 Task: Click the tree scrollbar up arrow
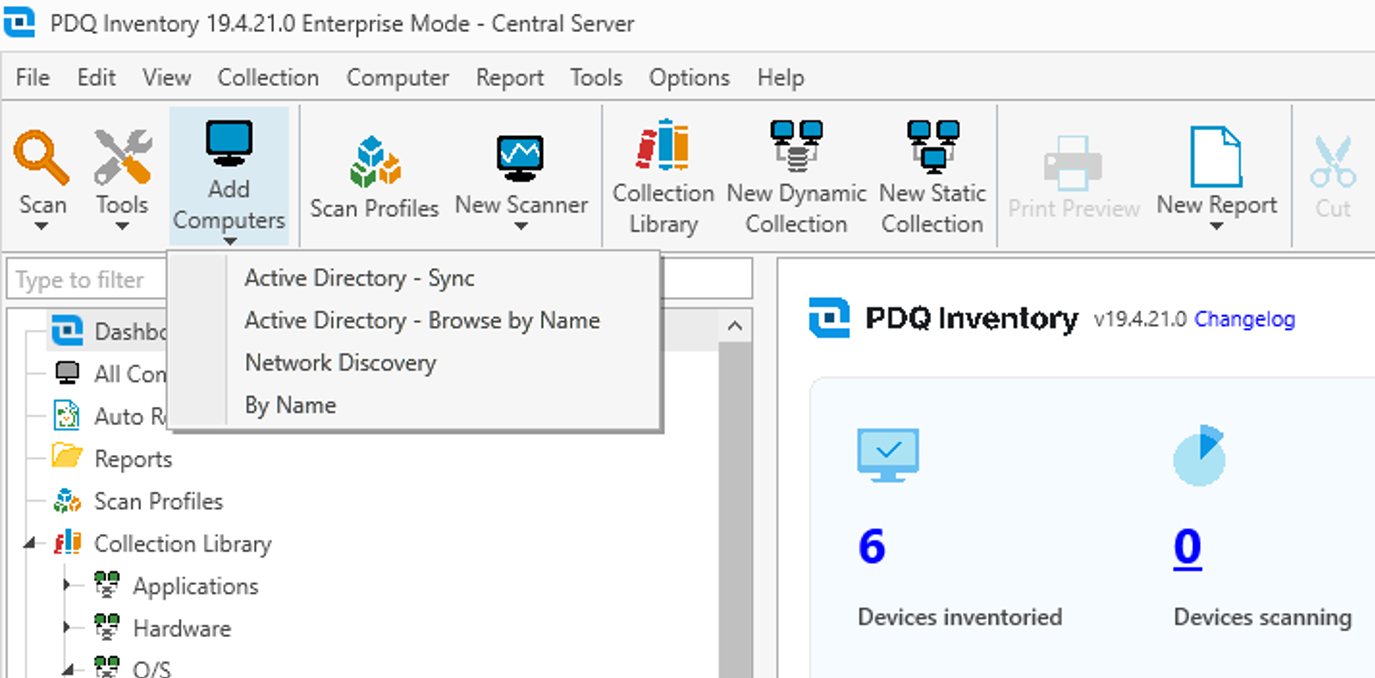pos(735,326)
